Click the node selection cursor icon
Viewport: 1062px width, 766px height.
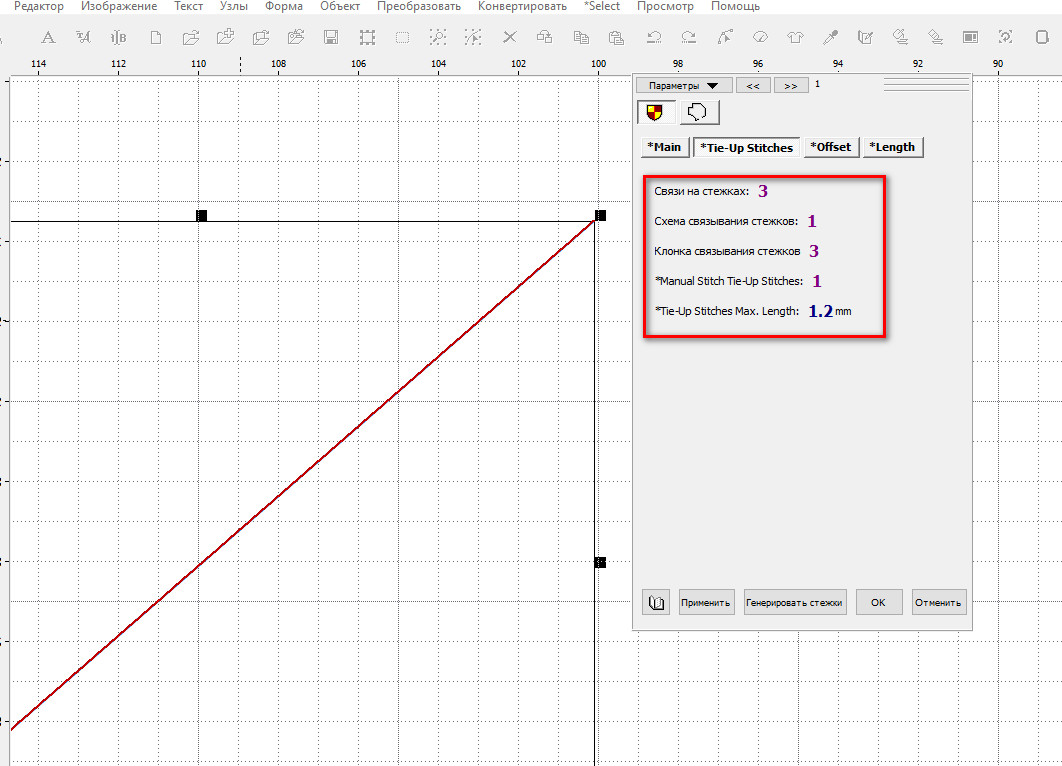[473, 37]
